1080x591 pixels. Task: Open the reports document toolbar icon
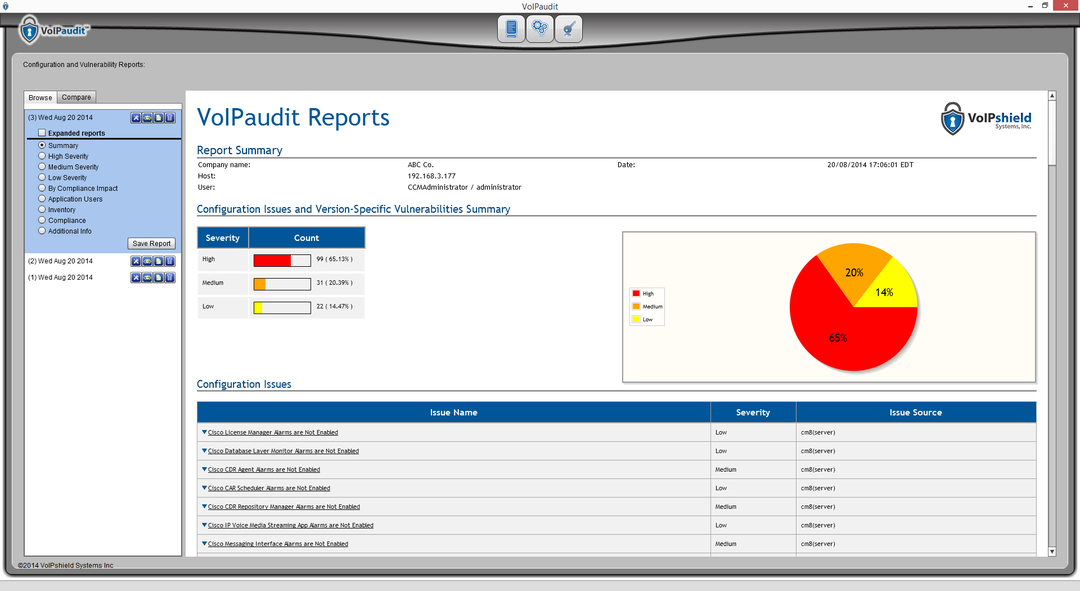click(511, 29)
